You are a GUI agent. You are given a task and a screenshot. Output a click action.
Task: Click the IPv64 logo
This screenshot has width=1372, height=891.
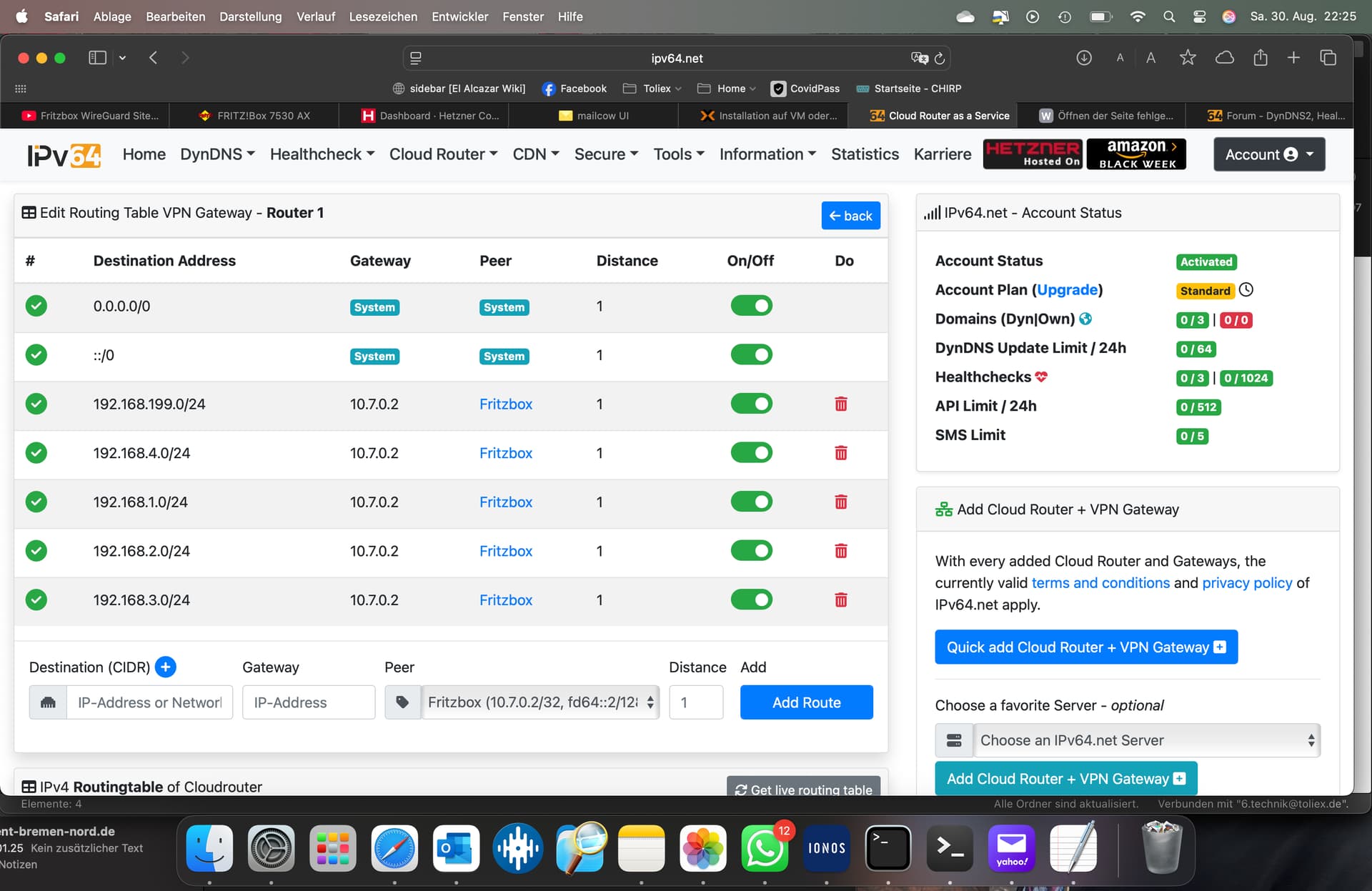[x=64, y=154]
